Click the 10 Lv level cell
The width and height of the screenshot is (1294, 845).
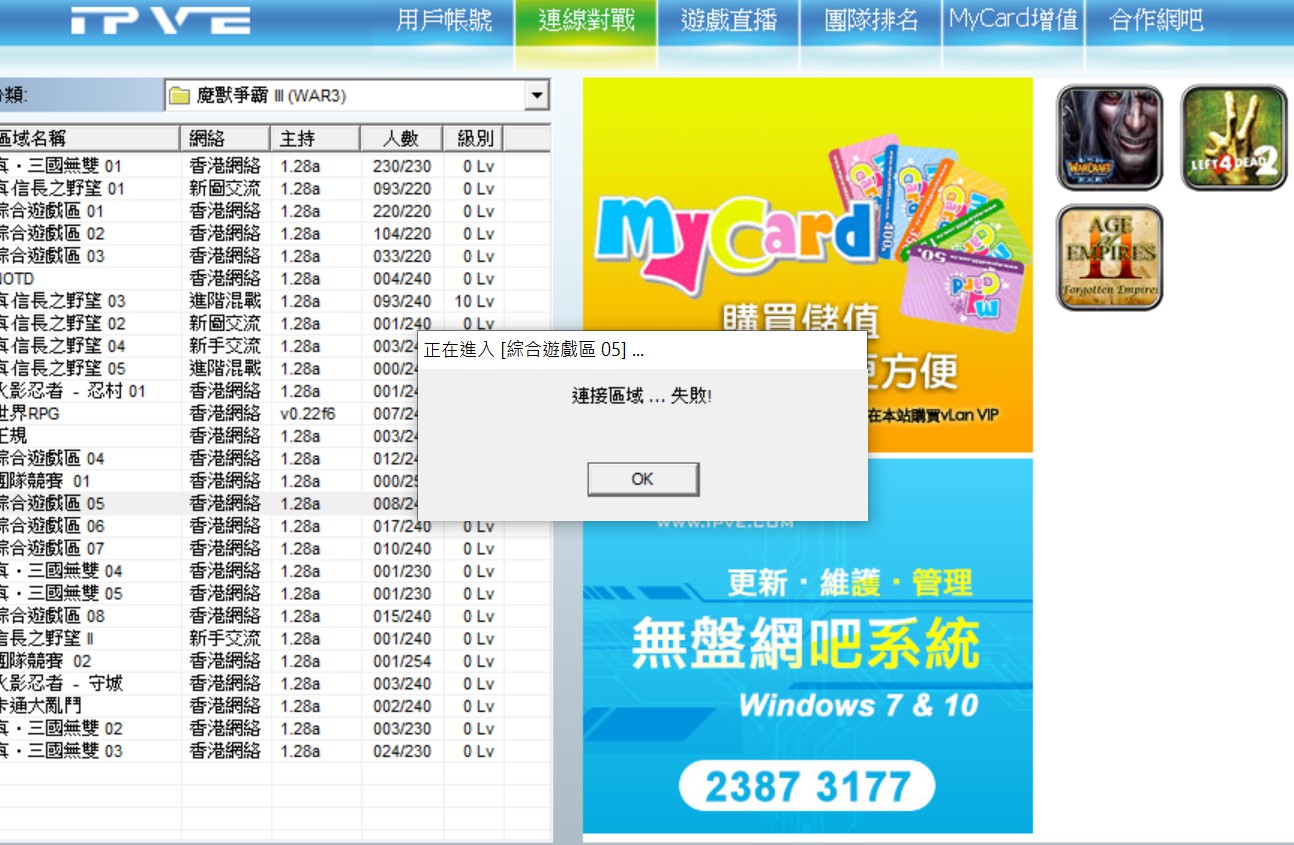pyautogui.click(x=474, y=301)
